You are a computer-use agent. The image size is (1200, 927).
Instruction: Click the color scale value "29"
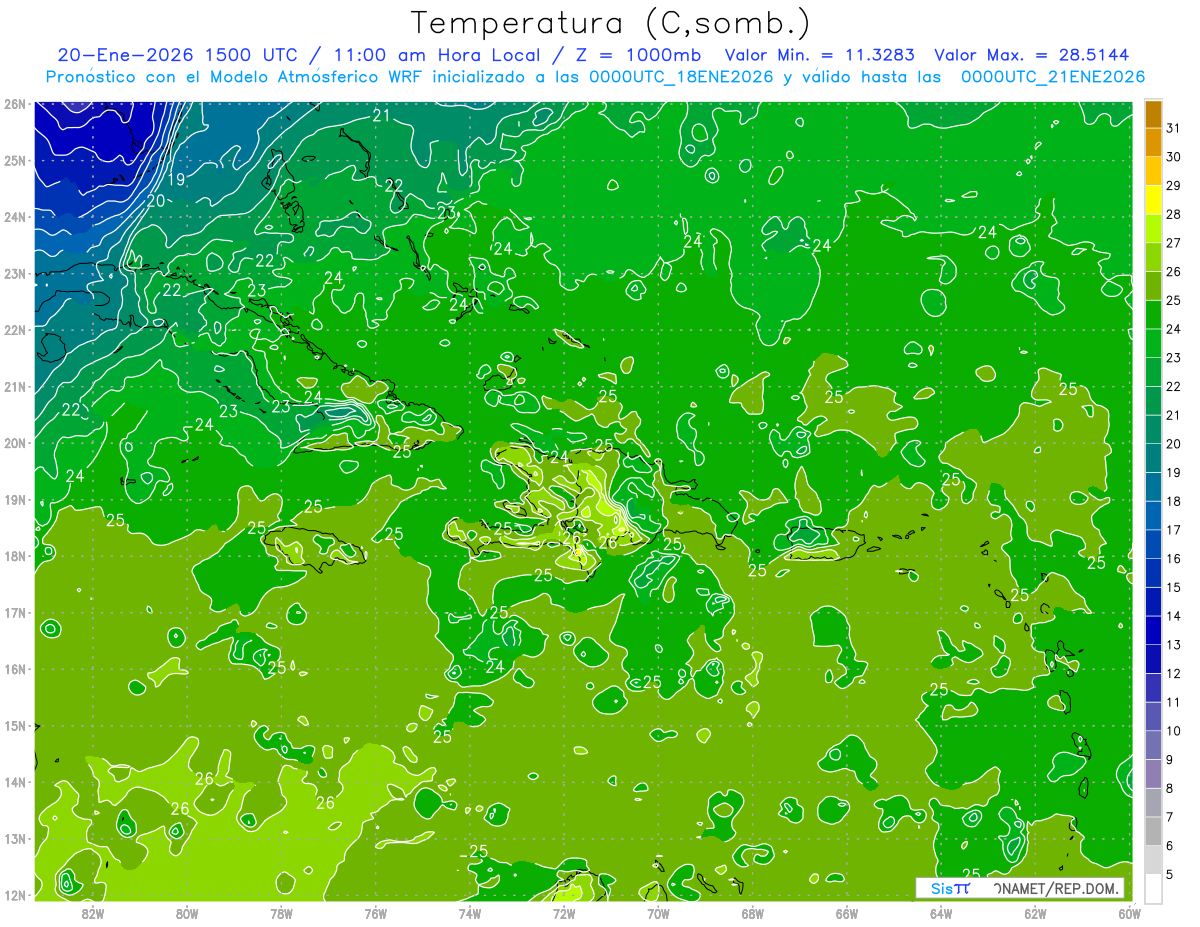[x=1173, y=186]
